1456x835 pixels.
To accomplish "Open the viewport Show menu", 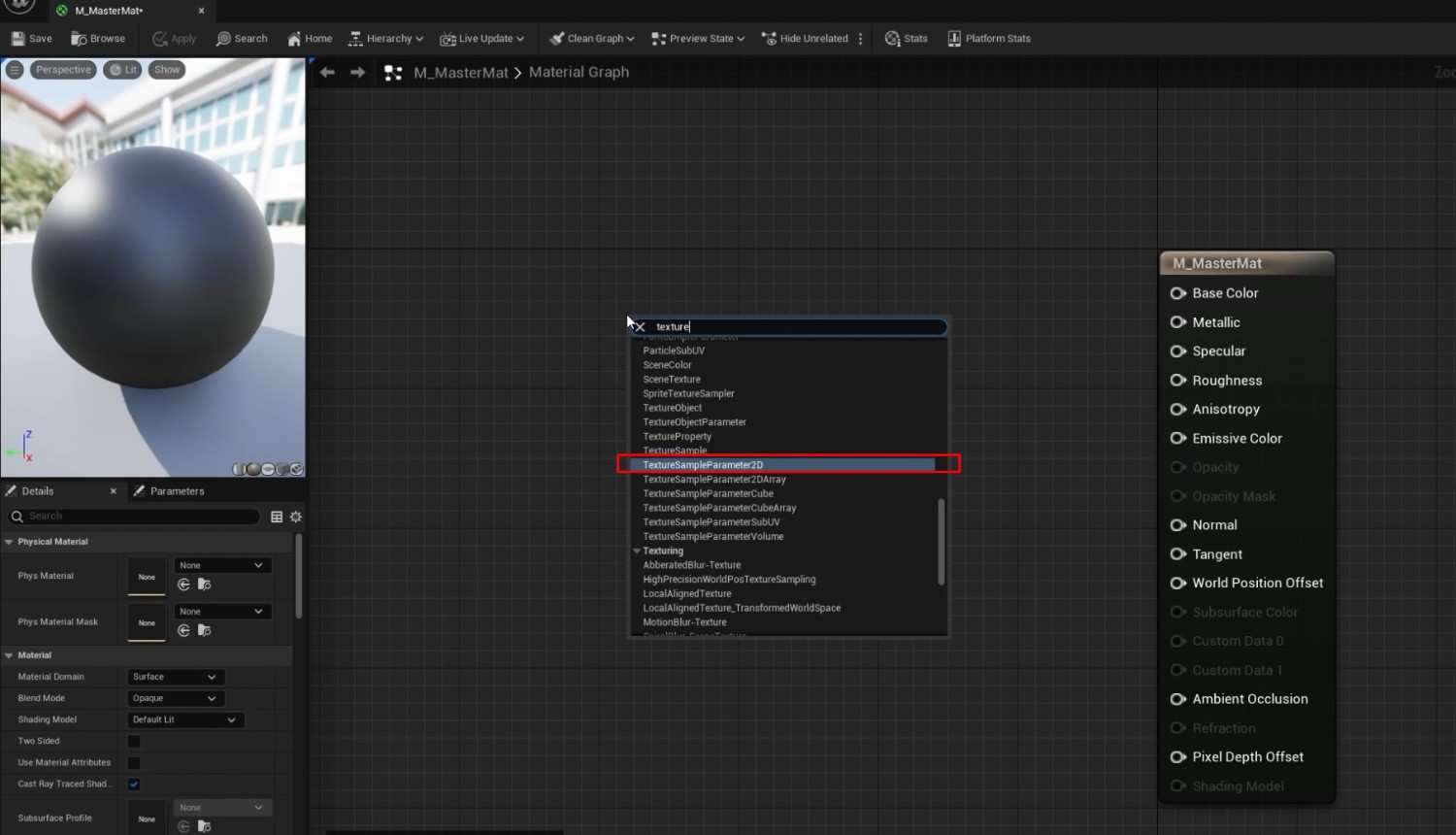I will pos(167,70).
